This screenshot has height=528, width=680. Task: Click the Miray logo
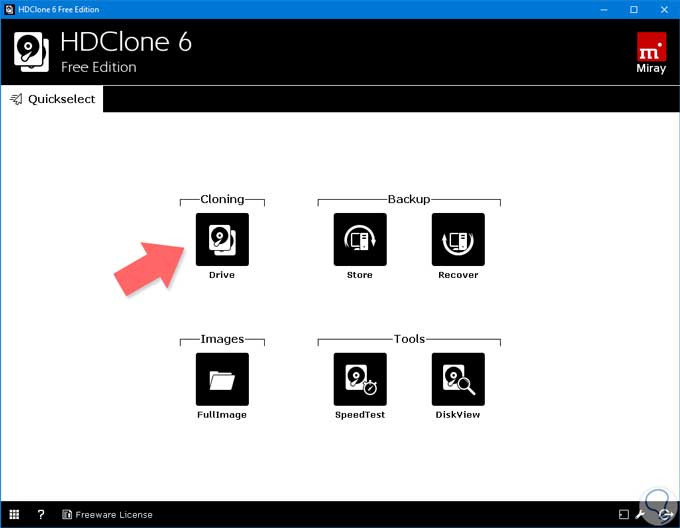click(x=651, y=52)
